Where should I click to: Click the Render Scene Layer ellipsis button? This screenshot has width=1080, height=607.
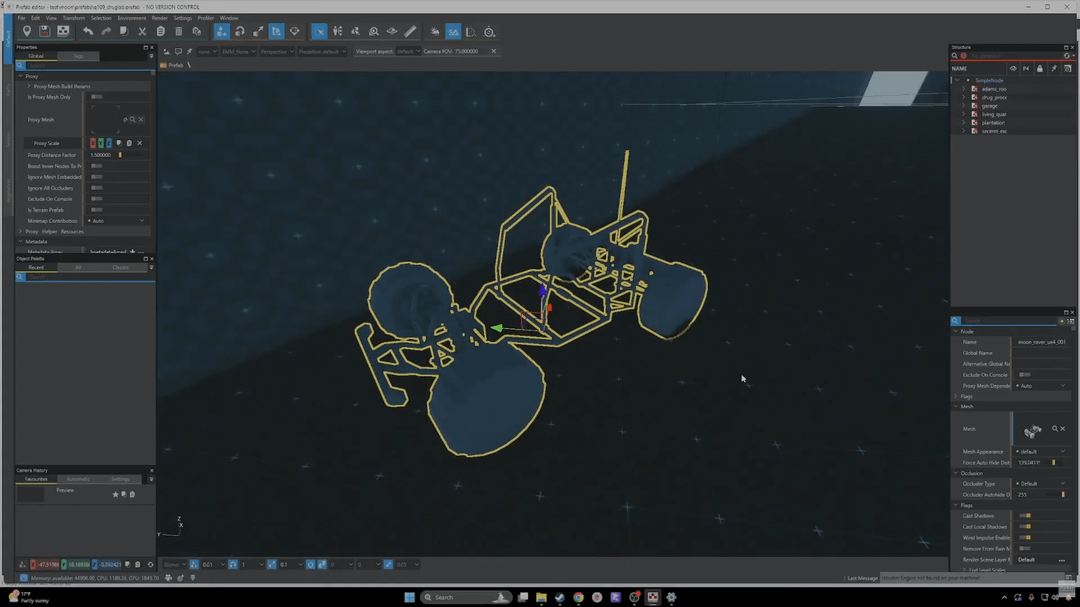click(1062, 560)
